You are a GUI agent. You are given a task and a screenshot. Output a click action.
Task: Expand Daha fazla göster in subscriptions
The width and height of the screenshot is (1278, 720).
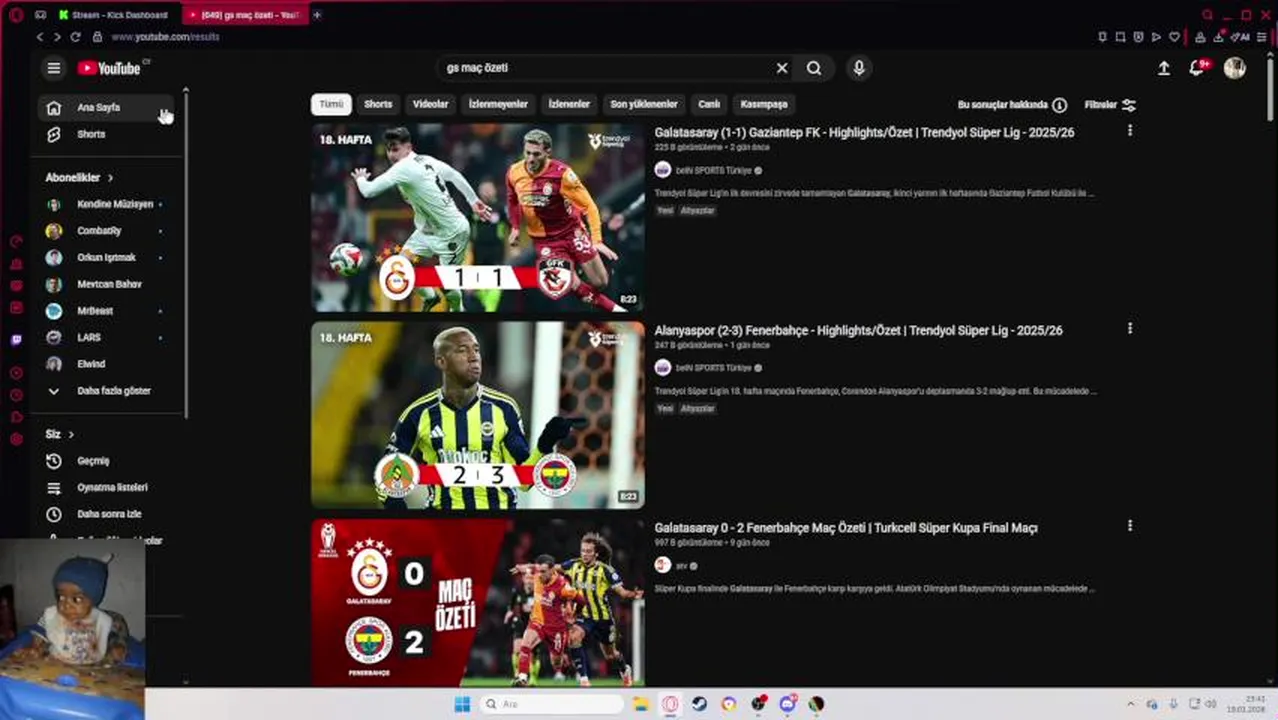pyautogui.click(x=104, y=391)
